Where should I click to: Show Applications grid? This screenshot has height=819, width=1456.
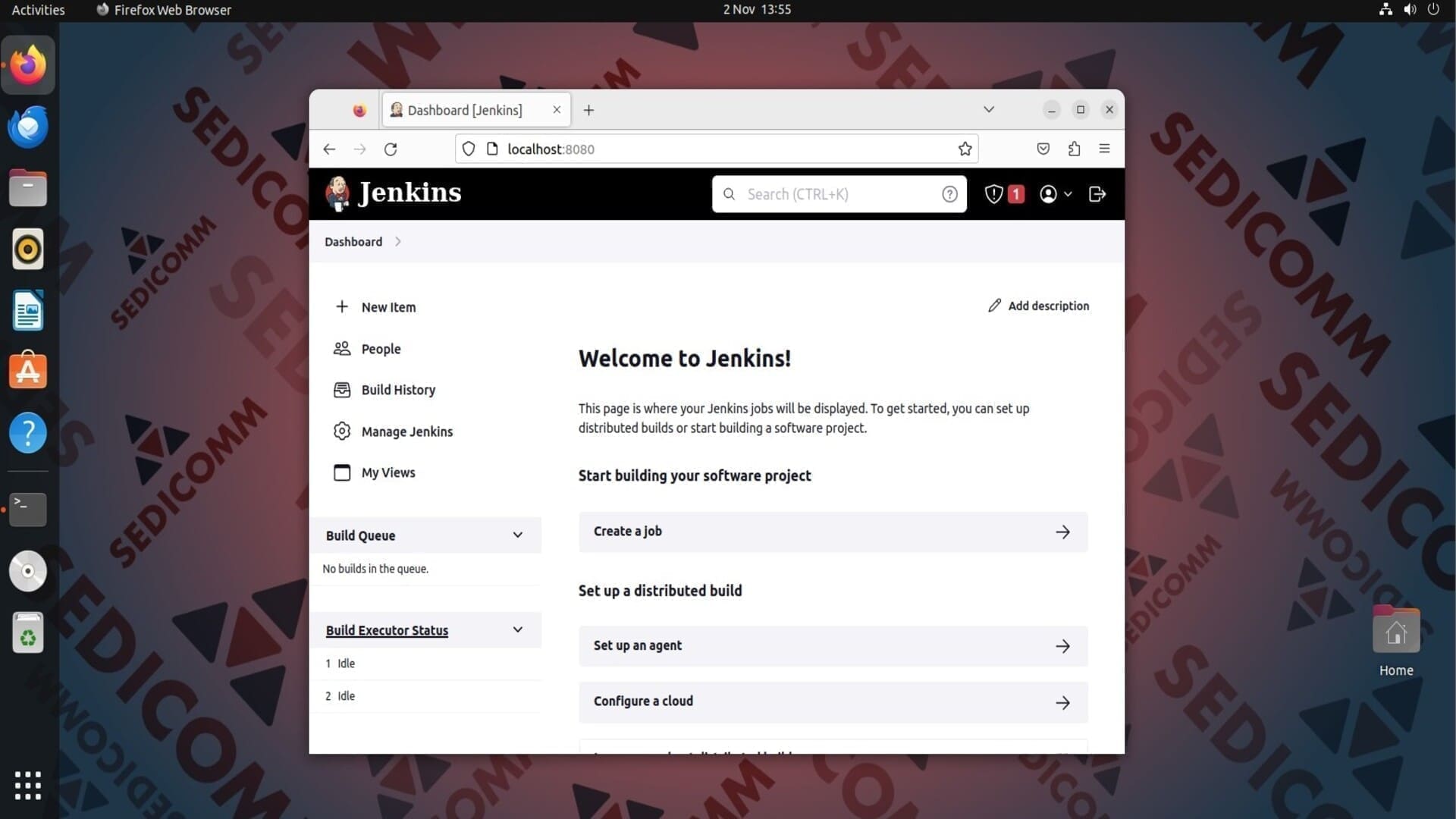pos(28,786)
